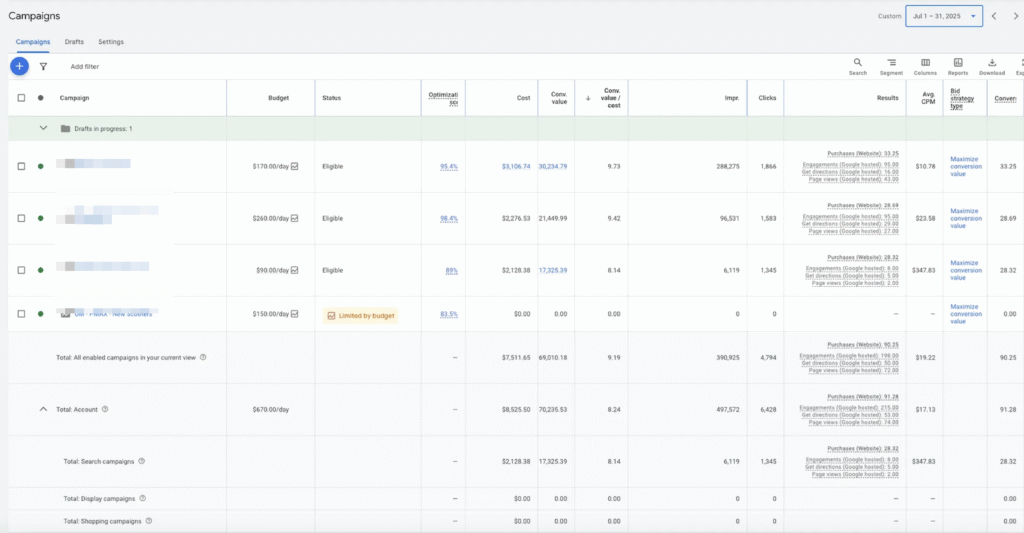The image size is (1024, 533).
Task: Expand the Drafts in progress row
Action: [43, 128]
